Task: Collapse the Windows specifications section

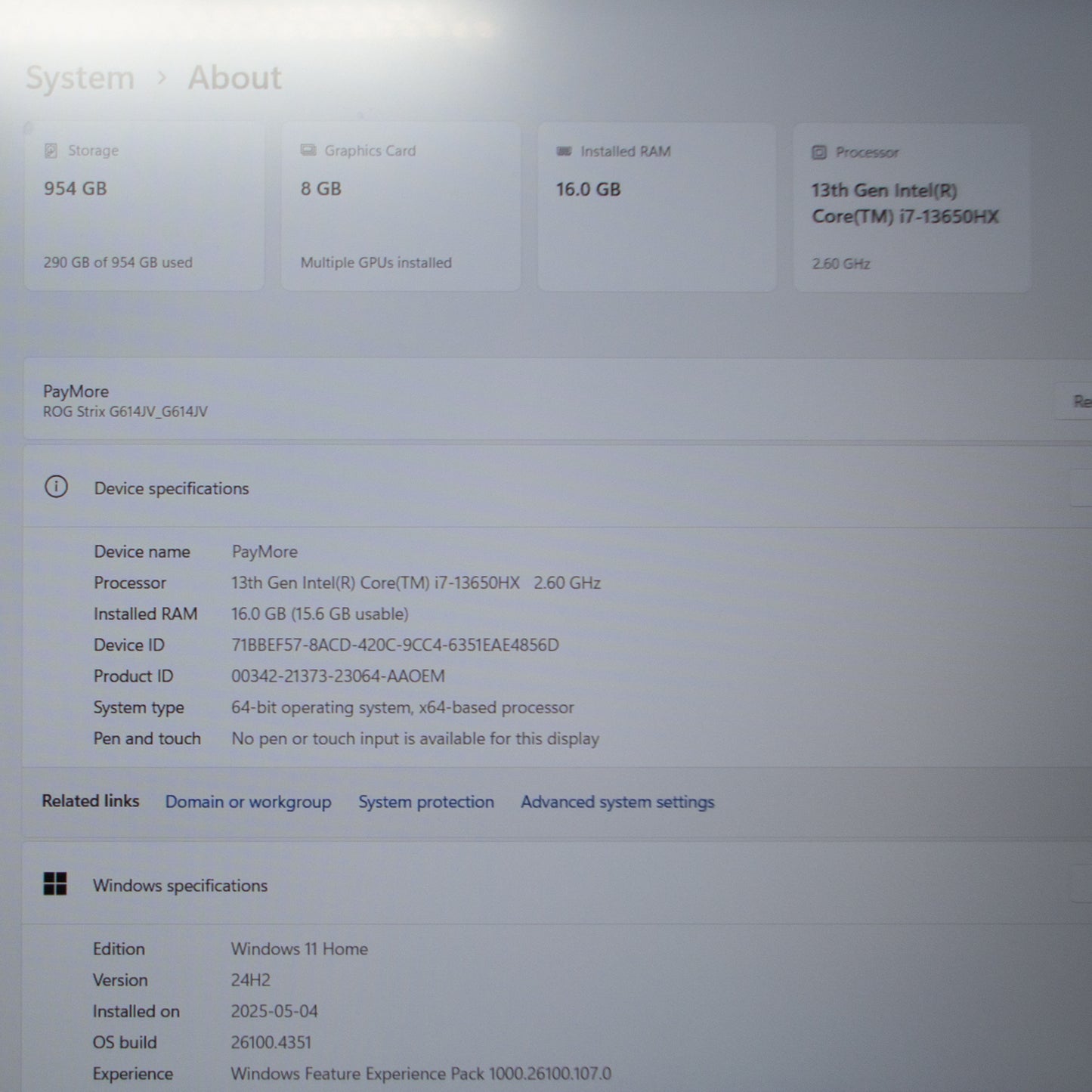Action: pos(1082,884)
